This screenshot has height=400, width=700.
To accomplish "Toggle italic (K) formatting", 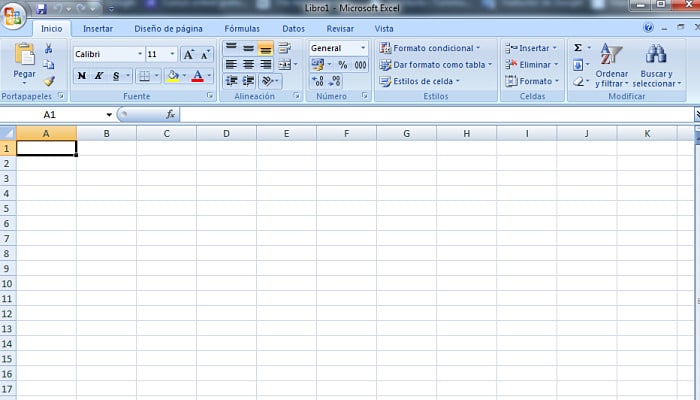I will point(99,76).
